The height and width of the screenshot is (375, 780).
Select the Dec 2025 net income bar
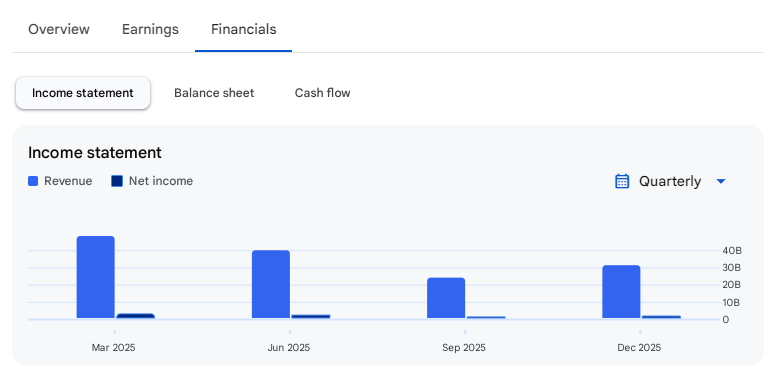pyautogui.click(x=661, y=317)
